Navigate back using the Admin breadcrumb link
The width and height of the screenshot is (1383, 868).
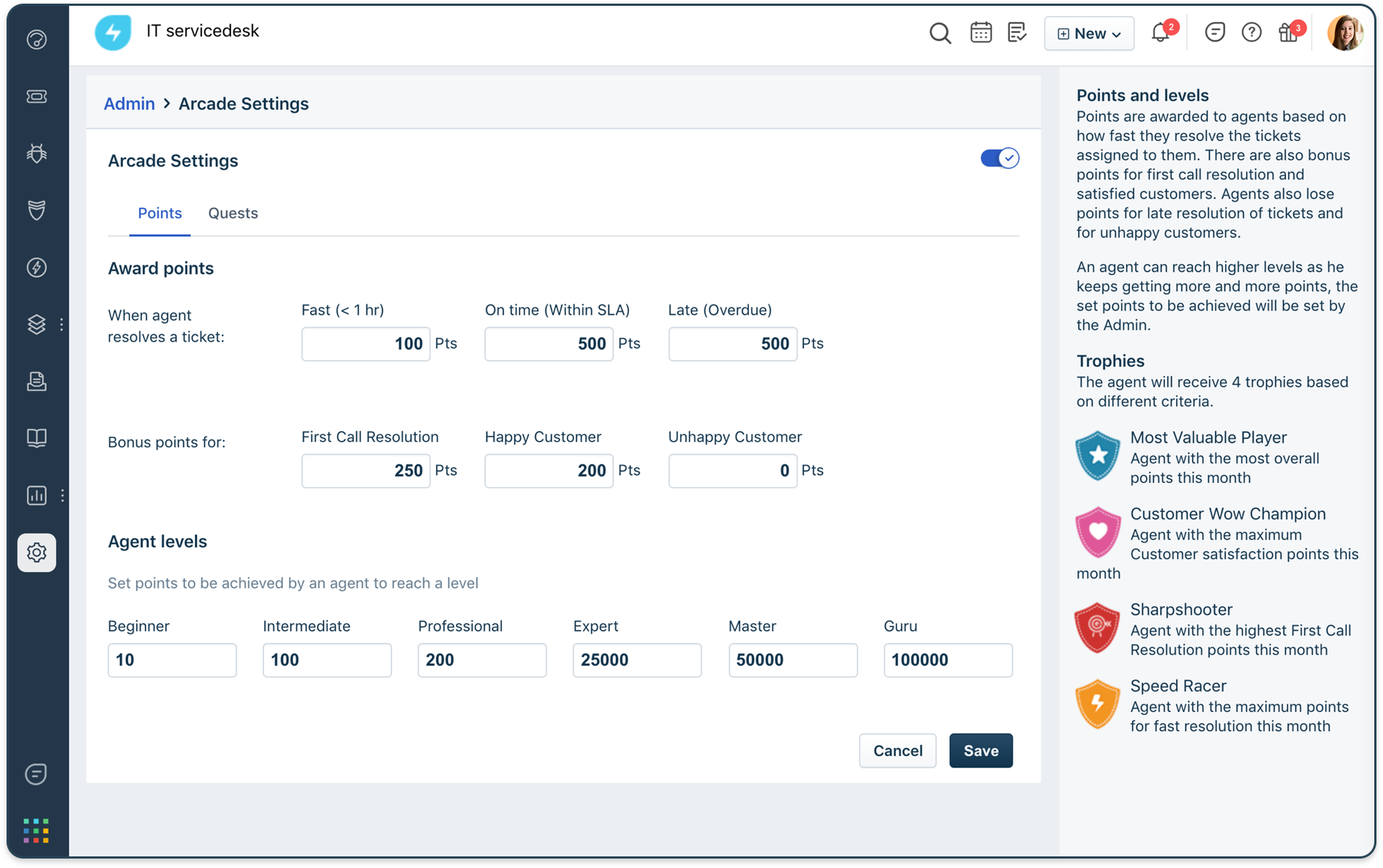click(129, 103)
